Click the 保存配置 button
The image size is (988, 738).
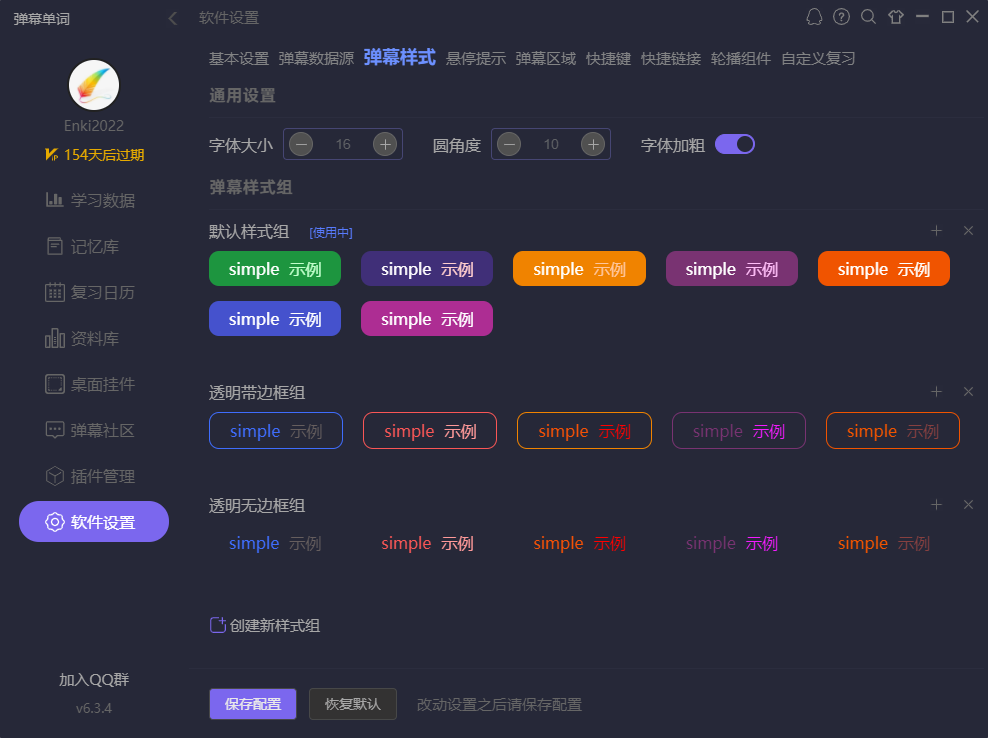point(253,704)
